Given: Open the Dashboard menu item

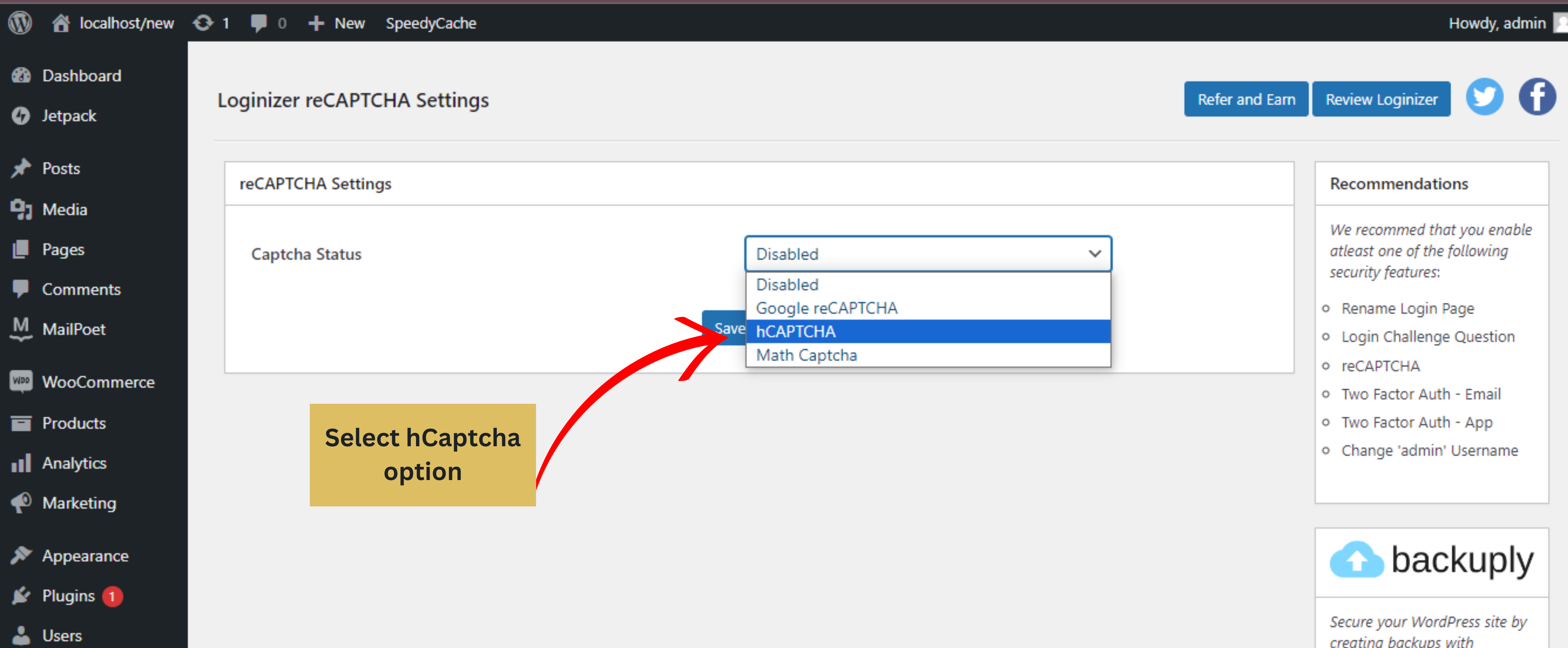Looking at the screenshot, I should pos(81,75).
